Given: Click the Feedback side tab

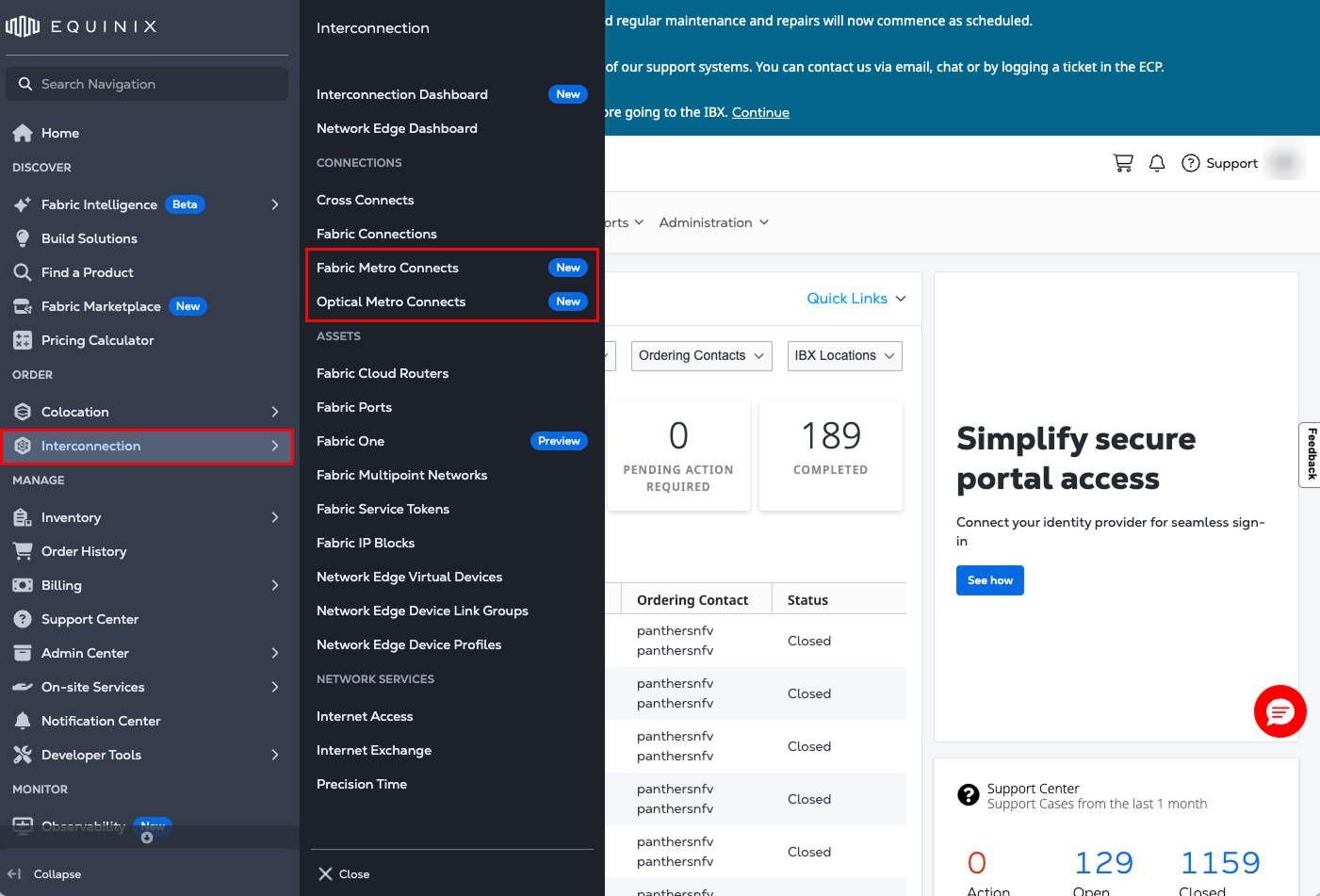Looking at the screenshot, I should point(1311,454).
